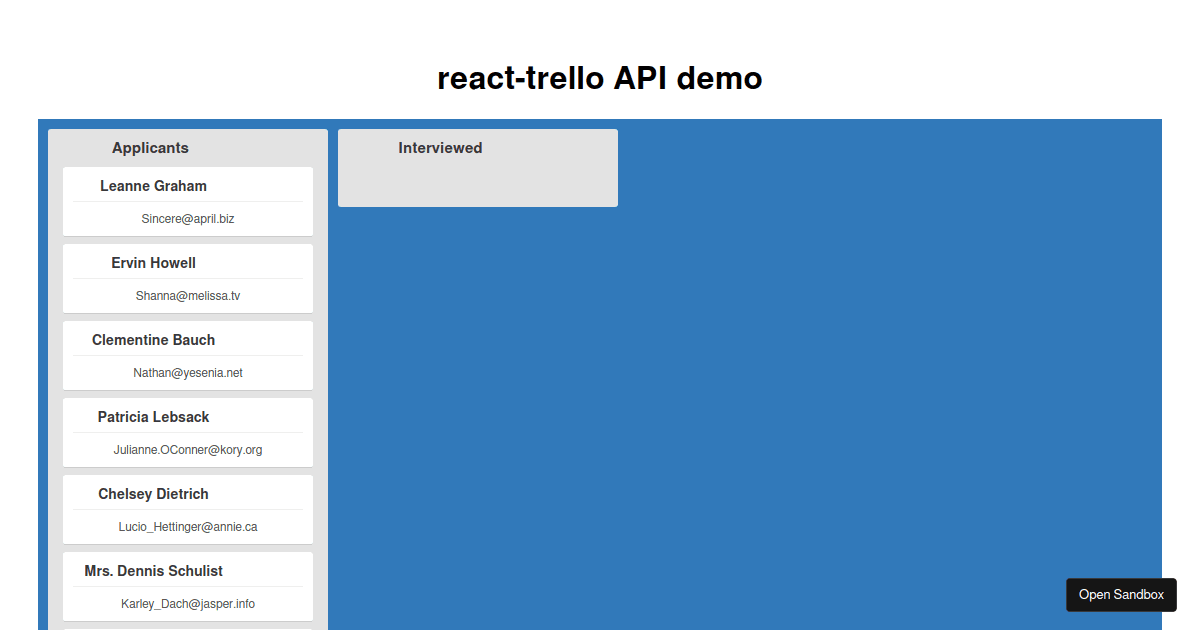This screenshot has width=1200, height=630.
Task: Click the Julianne.OConner@kory.org email link
Action: point(188,449)
